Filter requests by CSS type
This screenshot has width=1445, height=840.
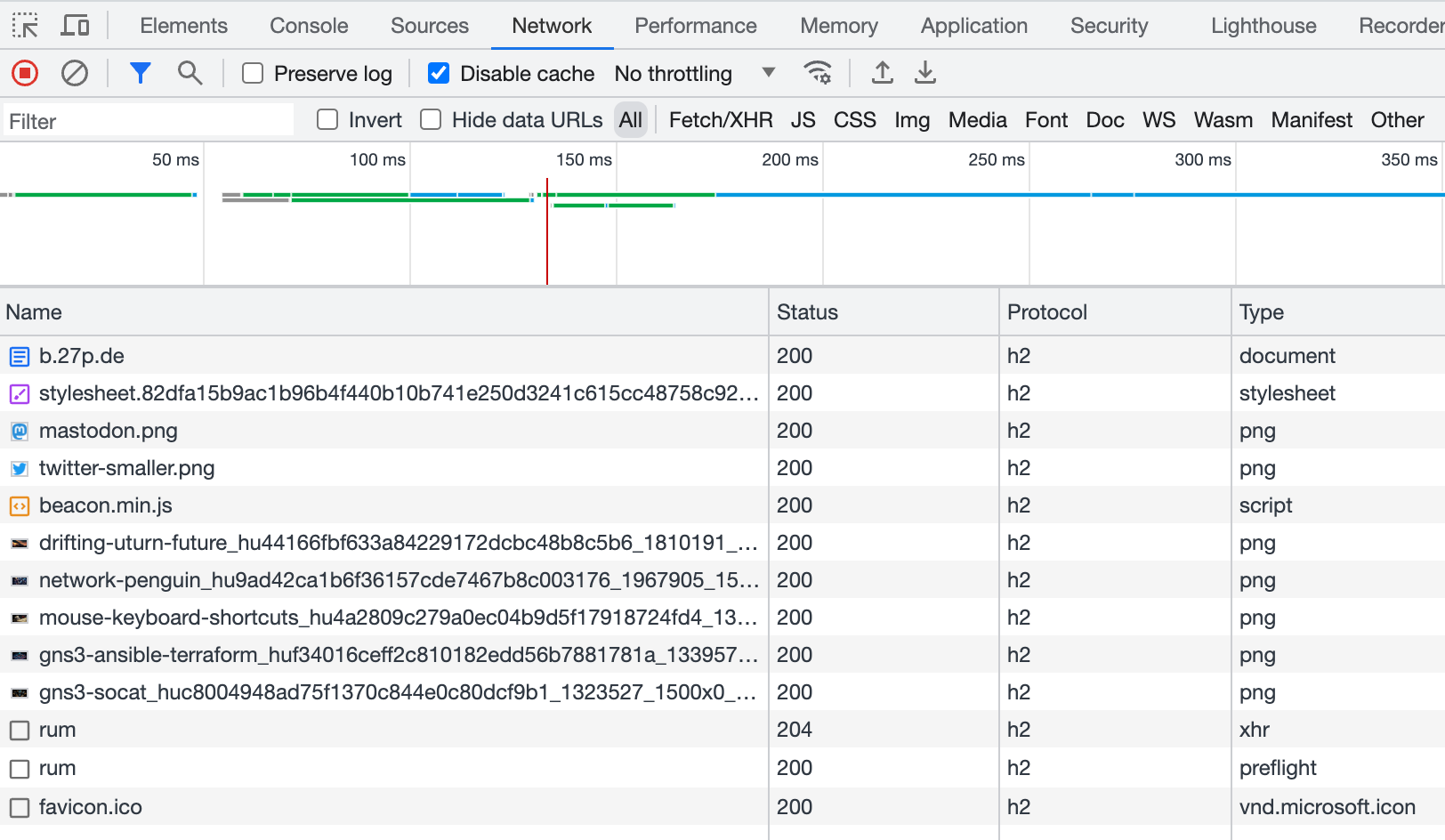(854, 120)
